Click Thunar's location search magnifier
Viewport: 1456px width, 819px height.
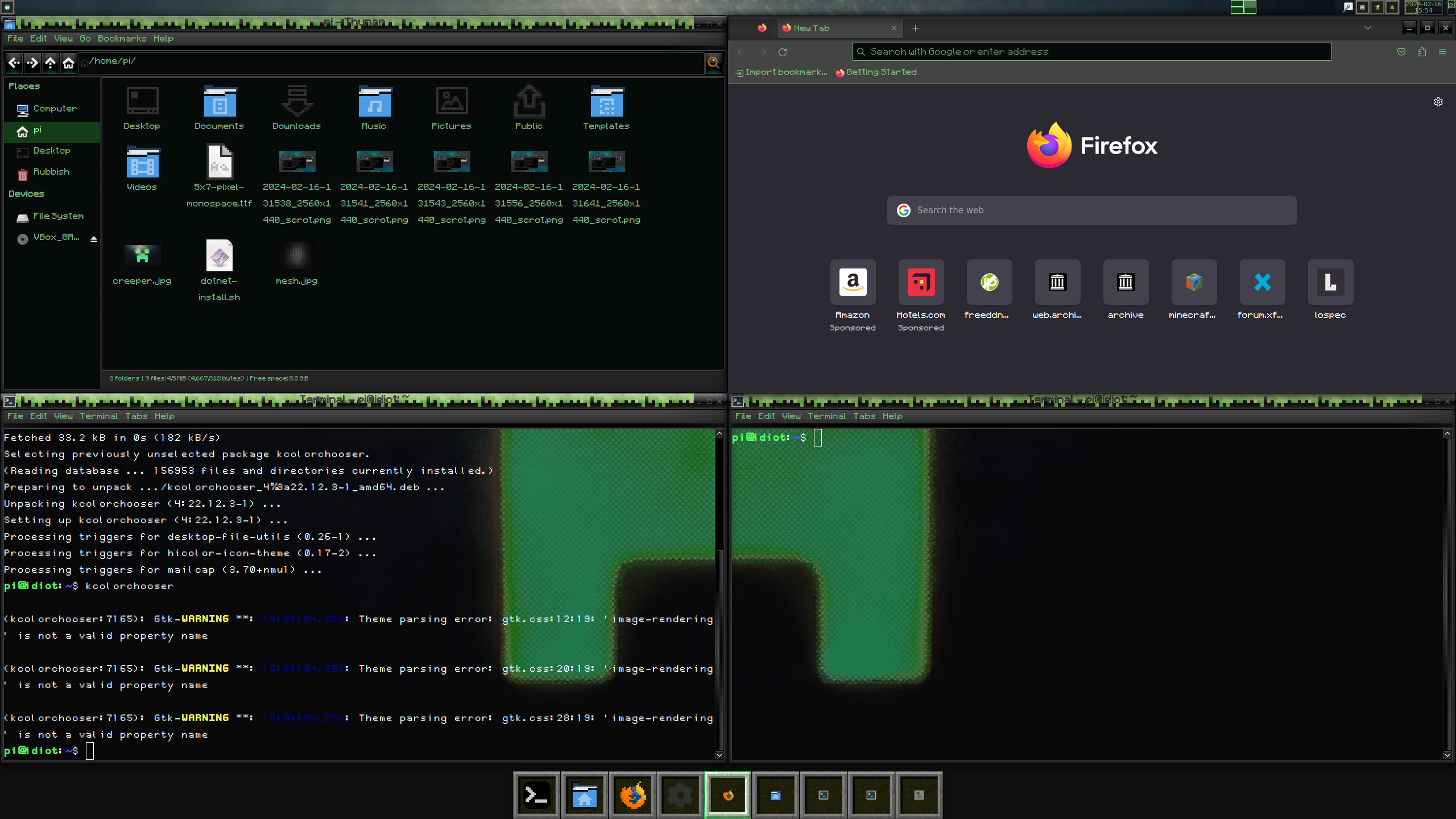coord(714,63)
